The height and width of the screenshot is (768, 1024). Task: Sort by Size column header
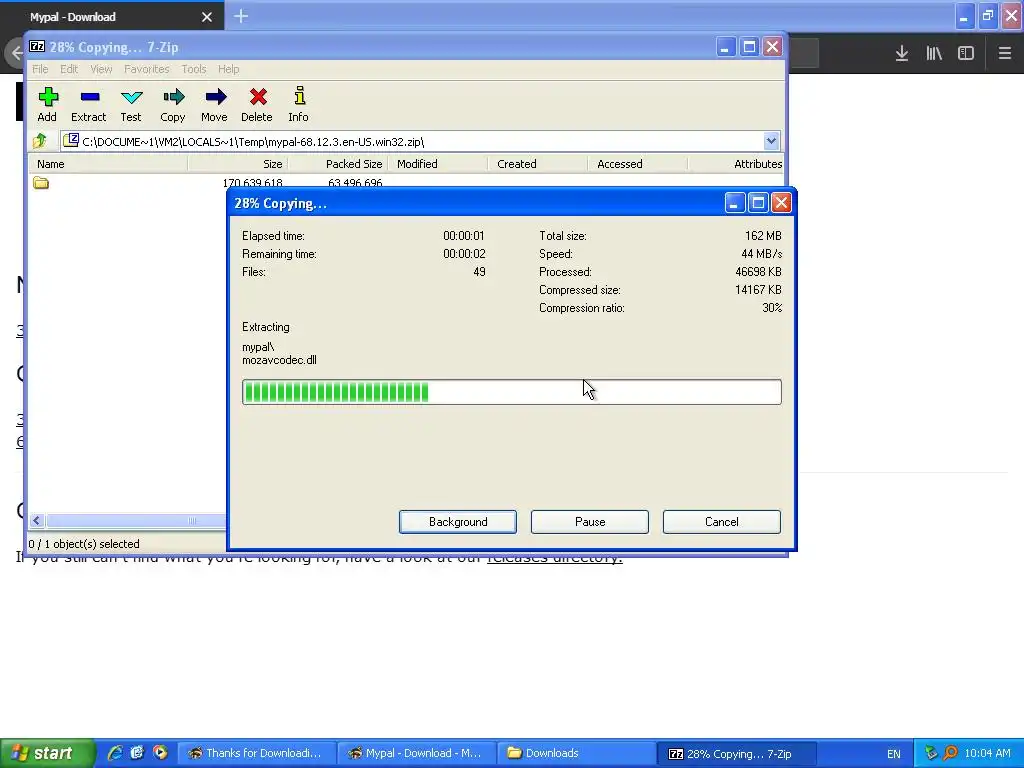pos(238,164)
